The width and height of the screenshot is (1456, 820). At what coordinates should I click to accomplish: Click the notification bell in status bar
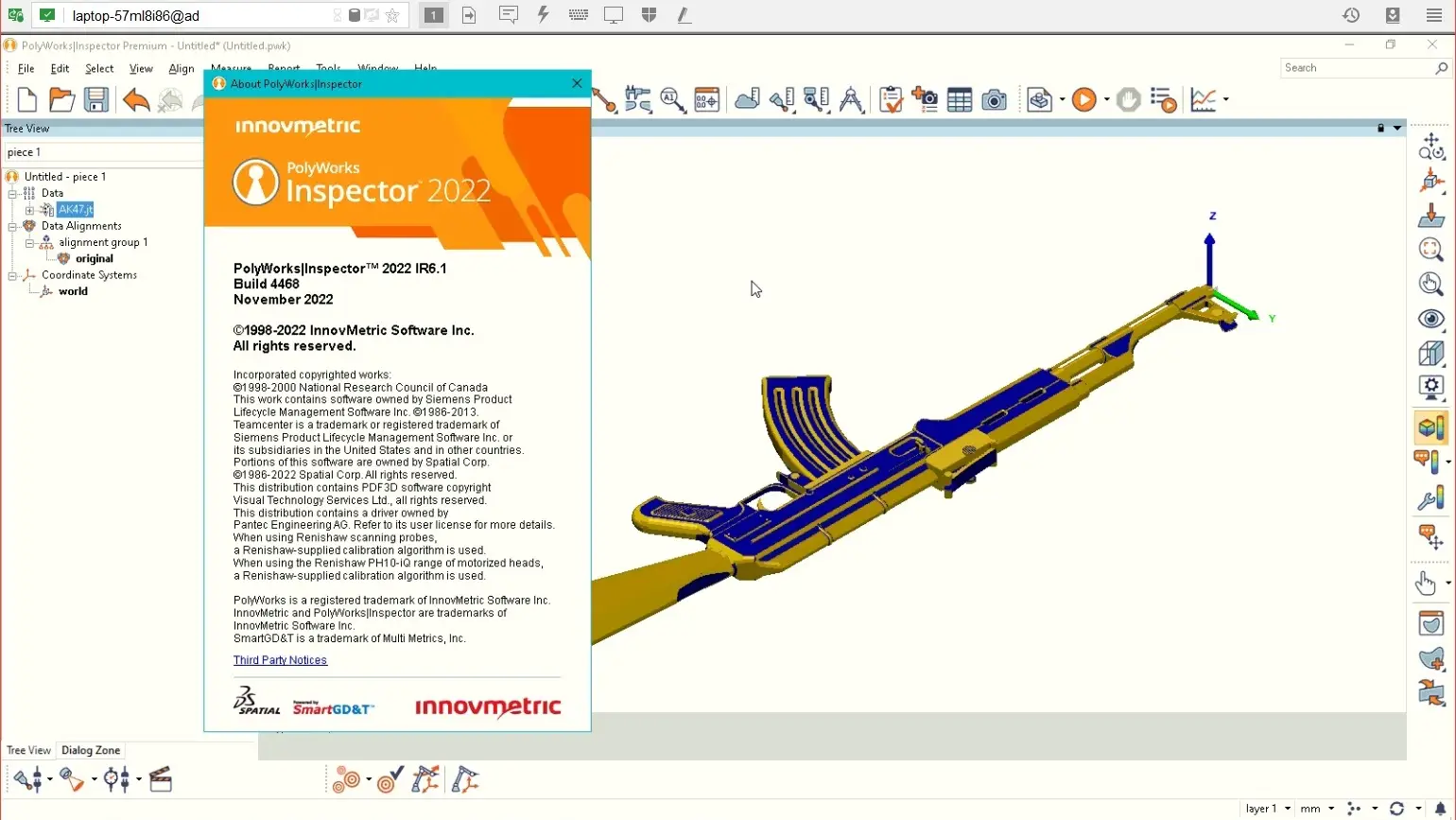pyautogui.click(x=1440, y=809)
